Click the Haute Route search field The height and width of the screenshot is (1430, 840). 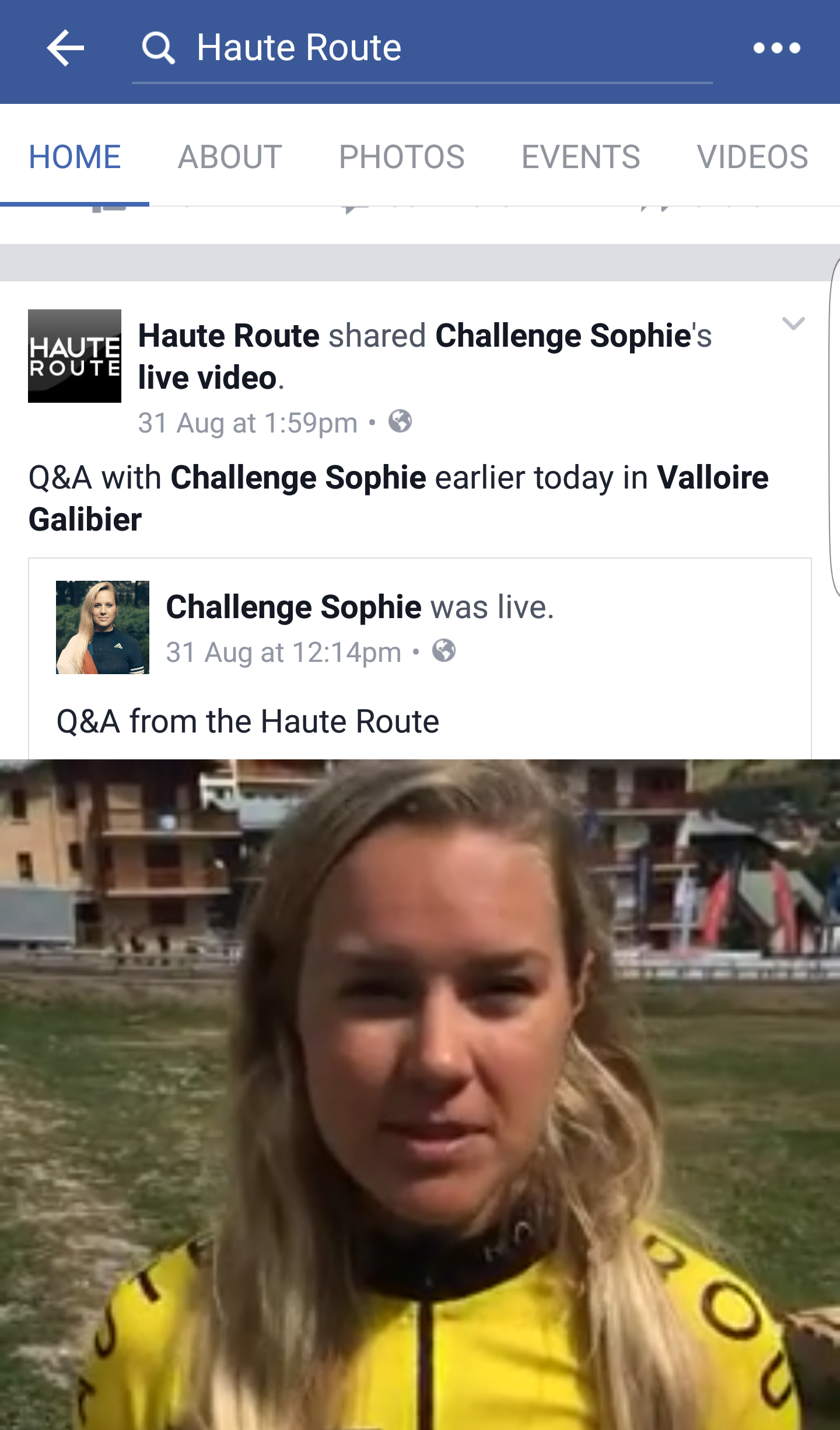[x=422, y=48]
